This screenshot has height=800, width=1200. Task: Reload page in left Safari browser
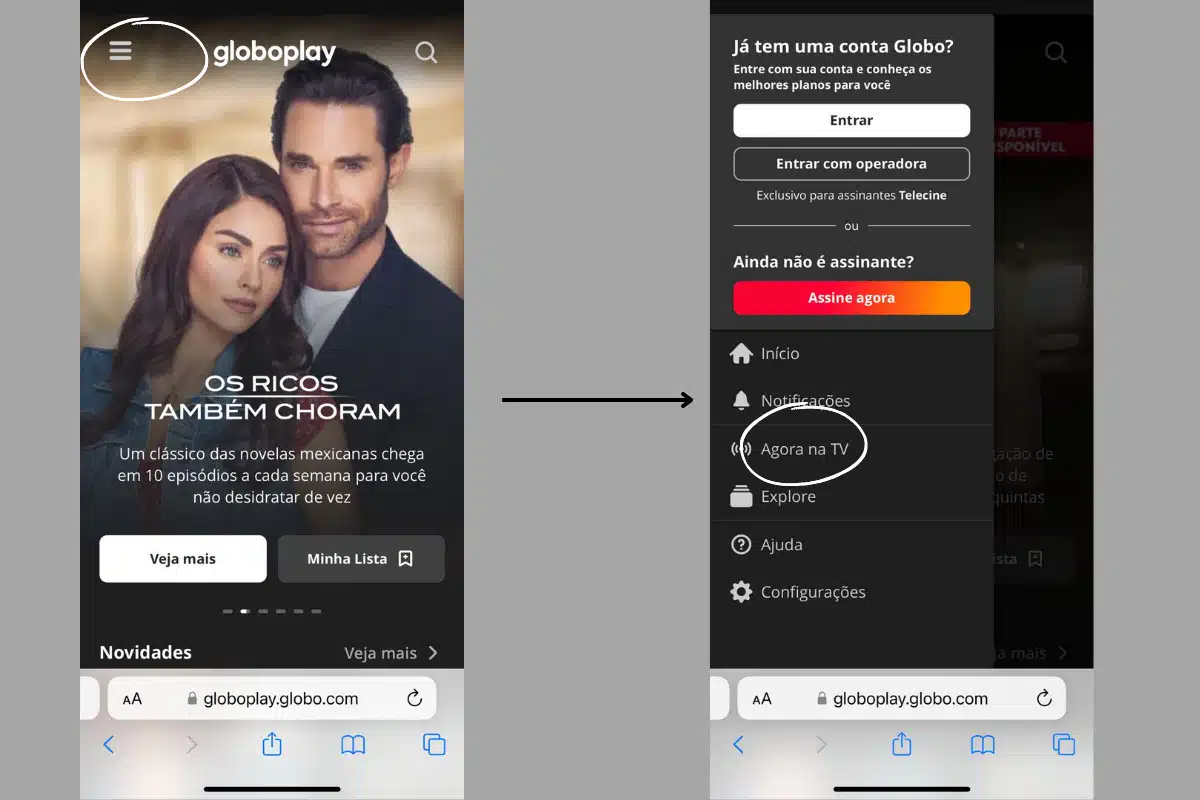[x=414, y=699]
